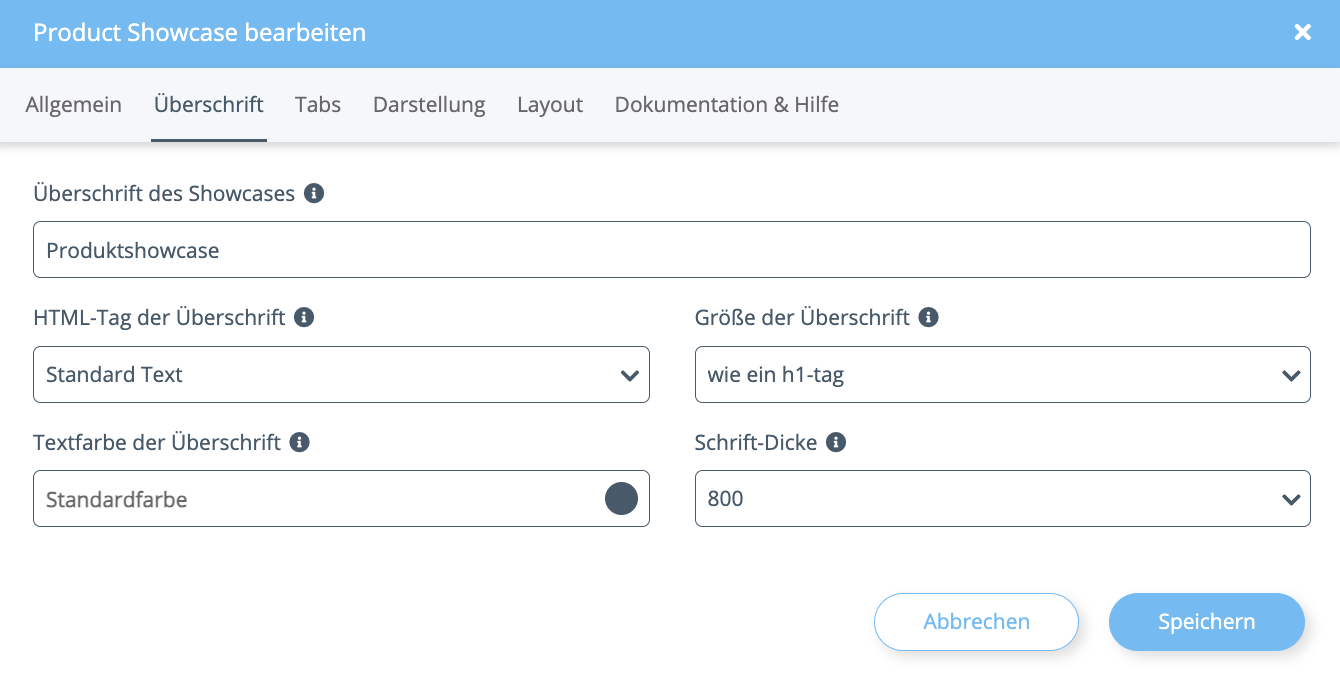Open the Schrift-Dicke selection menu
The height and width of the screenshot is (686, 1340).
click(1002, 498)
